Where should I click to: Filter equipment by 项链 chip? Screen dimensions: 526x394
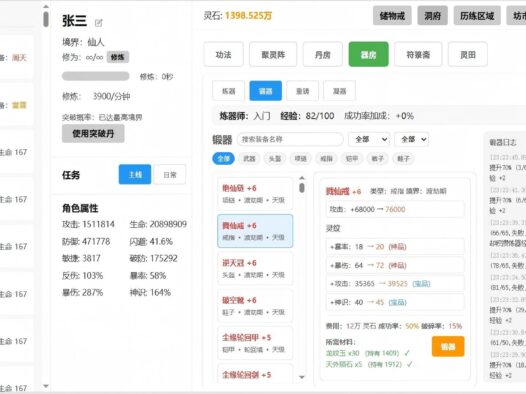(x=301, y=158)
